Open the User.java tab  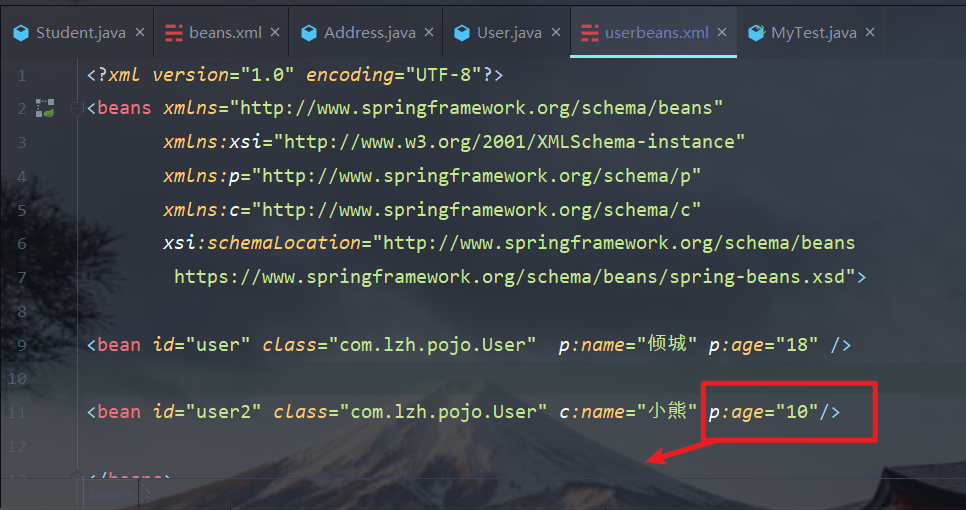pos(509,33)
